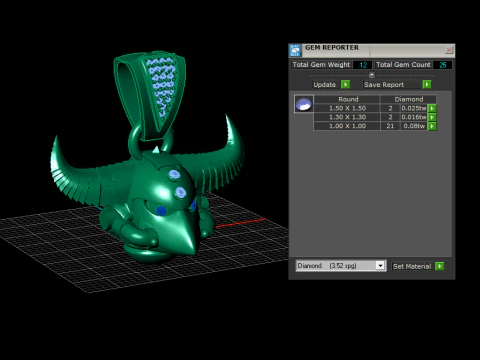Image resolution: width=480 pixels, height=360 pixels.
Task: Collapse the panel with the small round expander
Action: click(372, 75)
